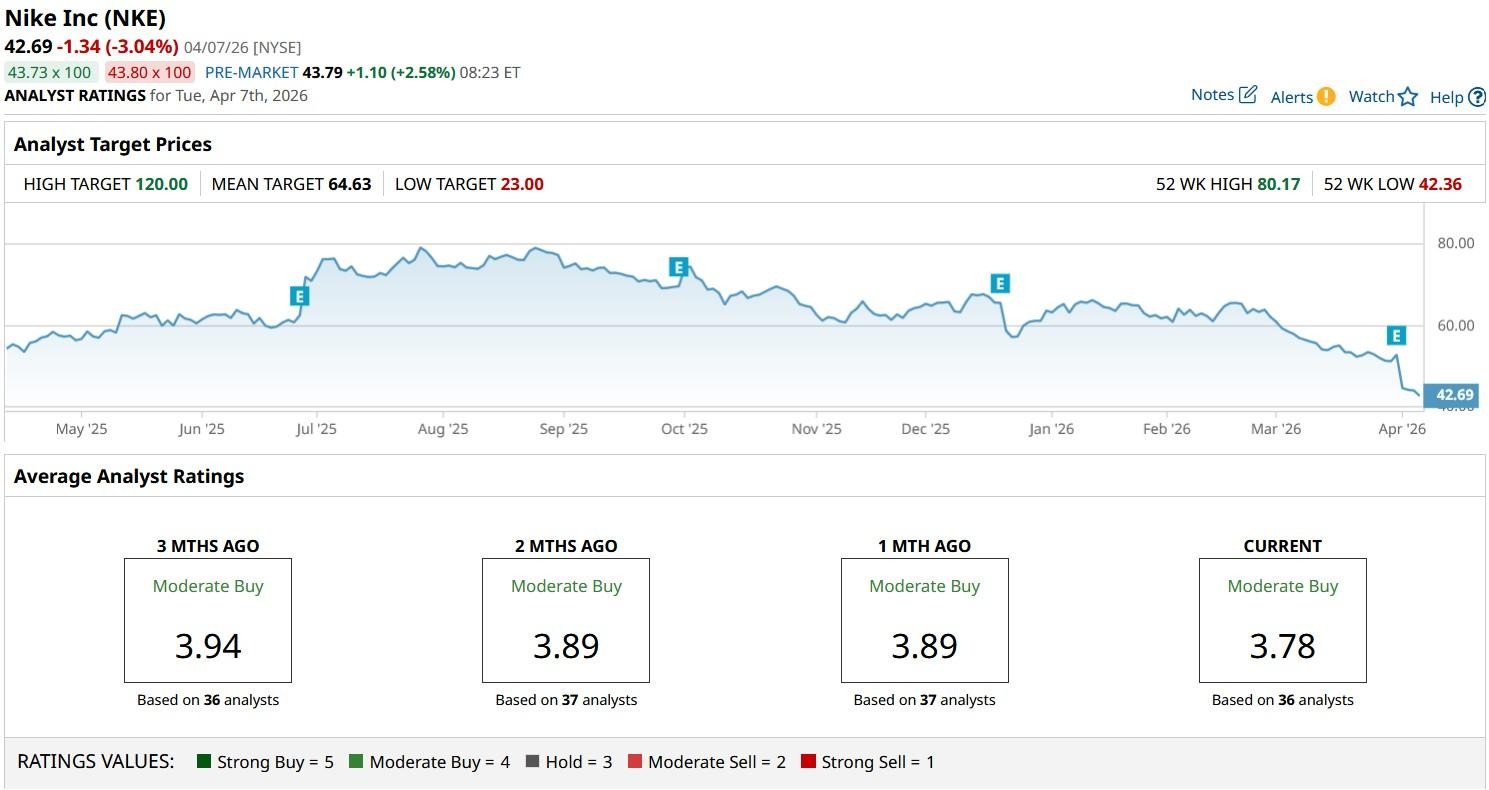Click the October '25 earnings marker
The height and width of the screenshot is (790, 1489).
click(679, 267)
